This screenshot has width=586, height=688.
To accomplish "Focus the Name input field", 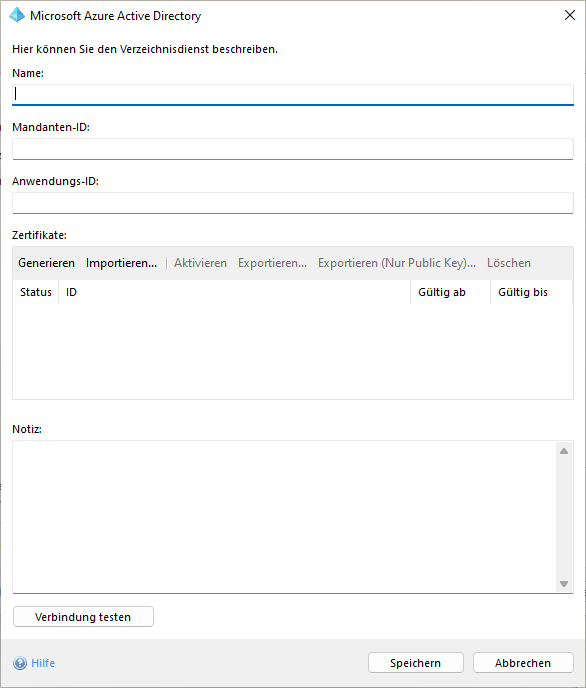I will pyautogui.click(x=293, y=94).
